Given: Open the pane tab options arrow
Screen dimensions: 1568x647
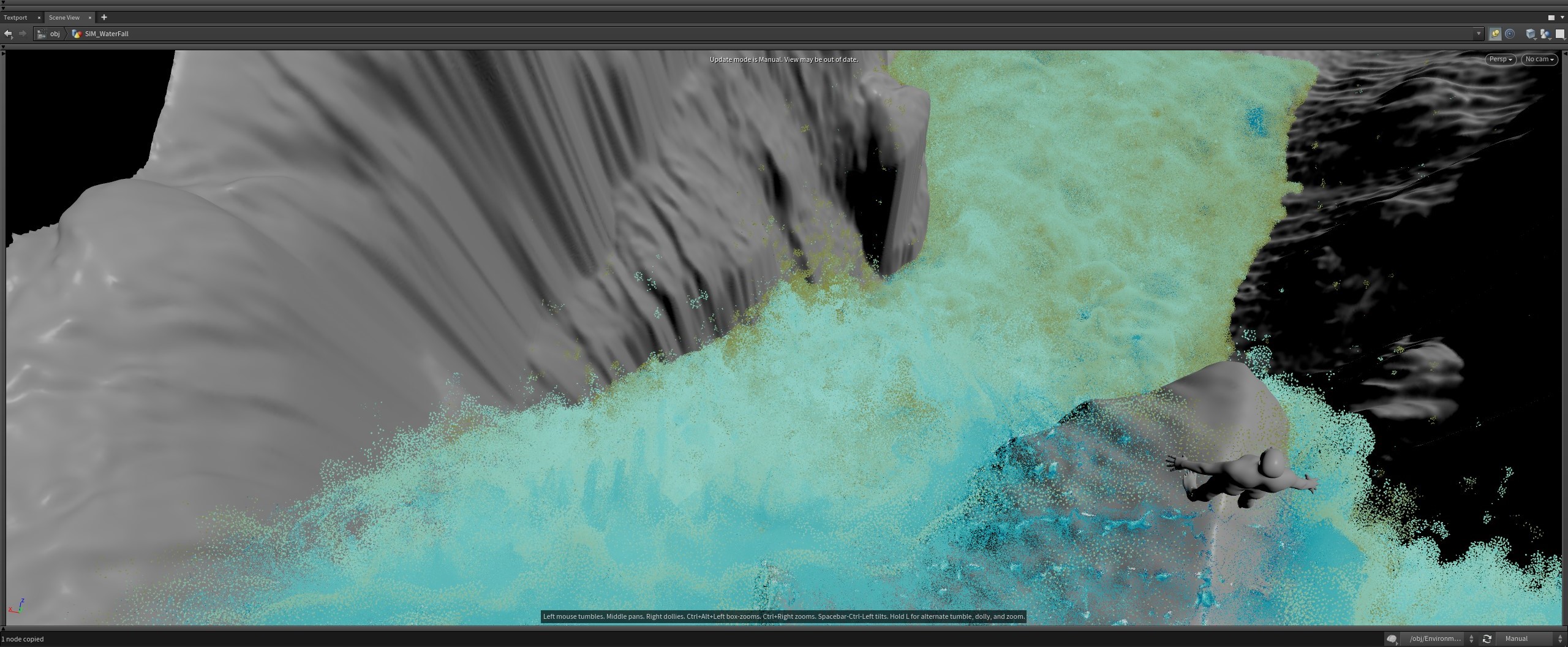Looking at the screenshot, I should point(1562,18).
